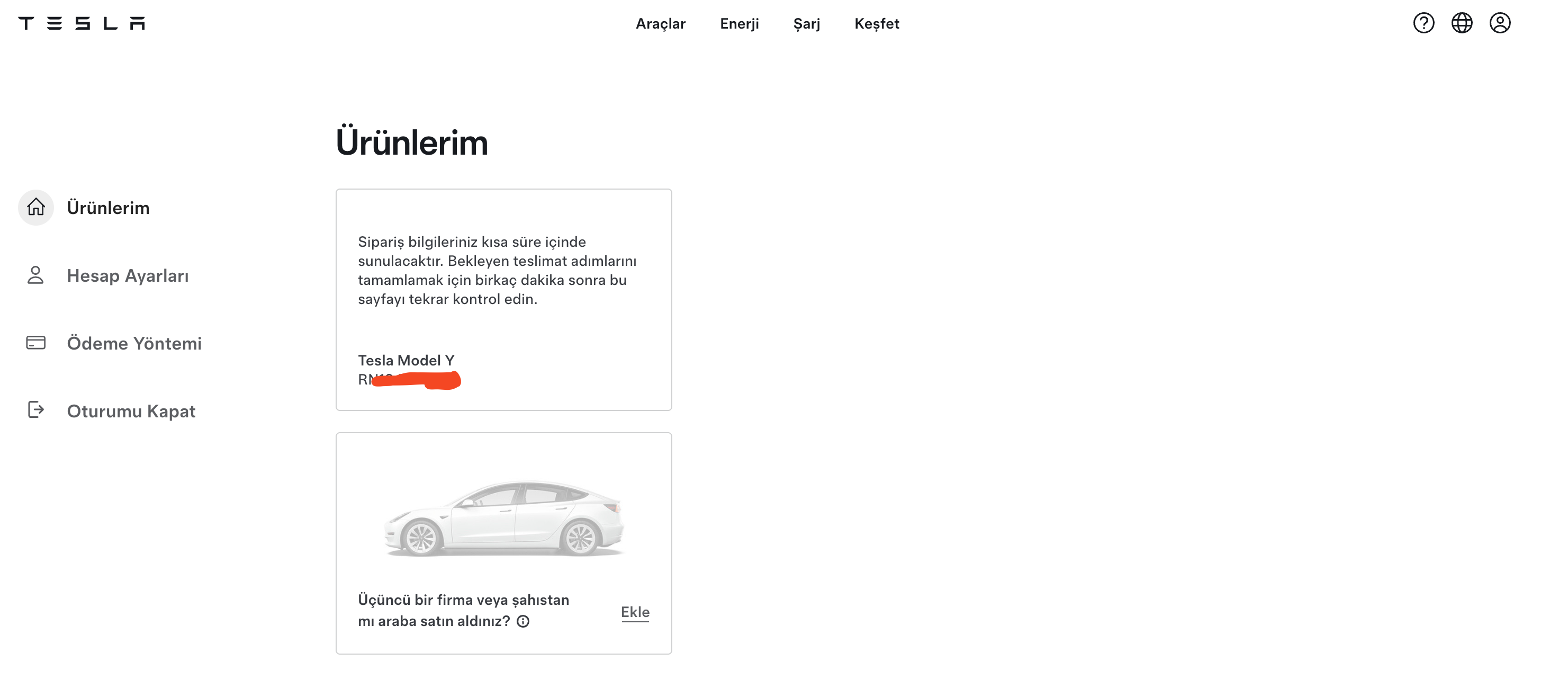Click the person icon for Hesap Ayarları
This screenshot has height=697, width=1568.
pos(36,275)
